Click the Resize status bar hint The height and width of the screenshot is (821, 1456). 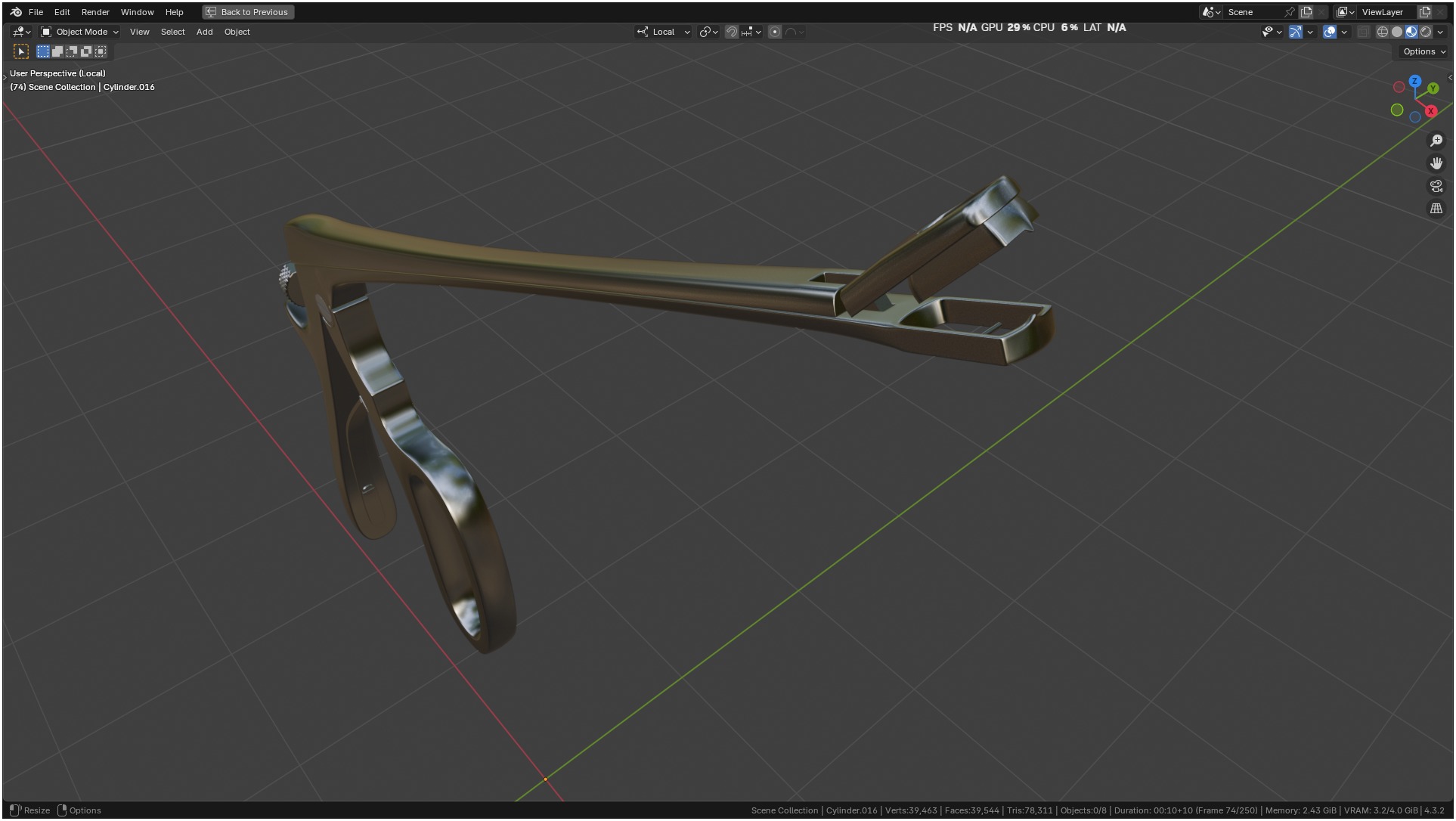pyautogui.click(x=29, y=810)
